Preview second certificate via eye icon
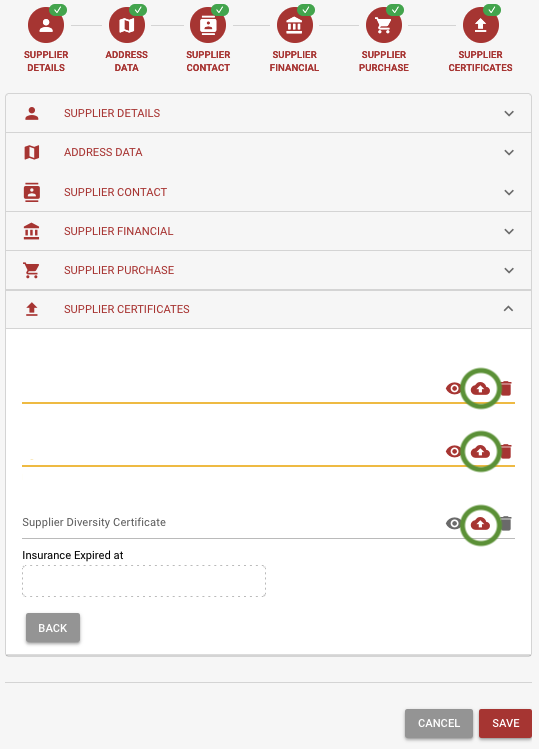The width and height of the screenshot is (539, 749). (x=453, y=451)
